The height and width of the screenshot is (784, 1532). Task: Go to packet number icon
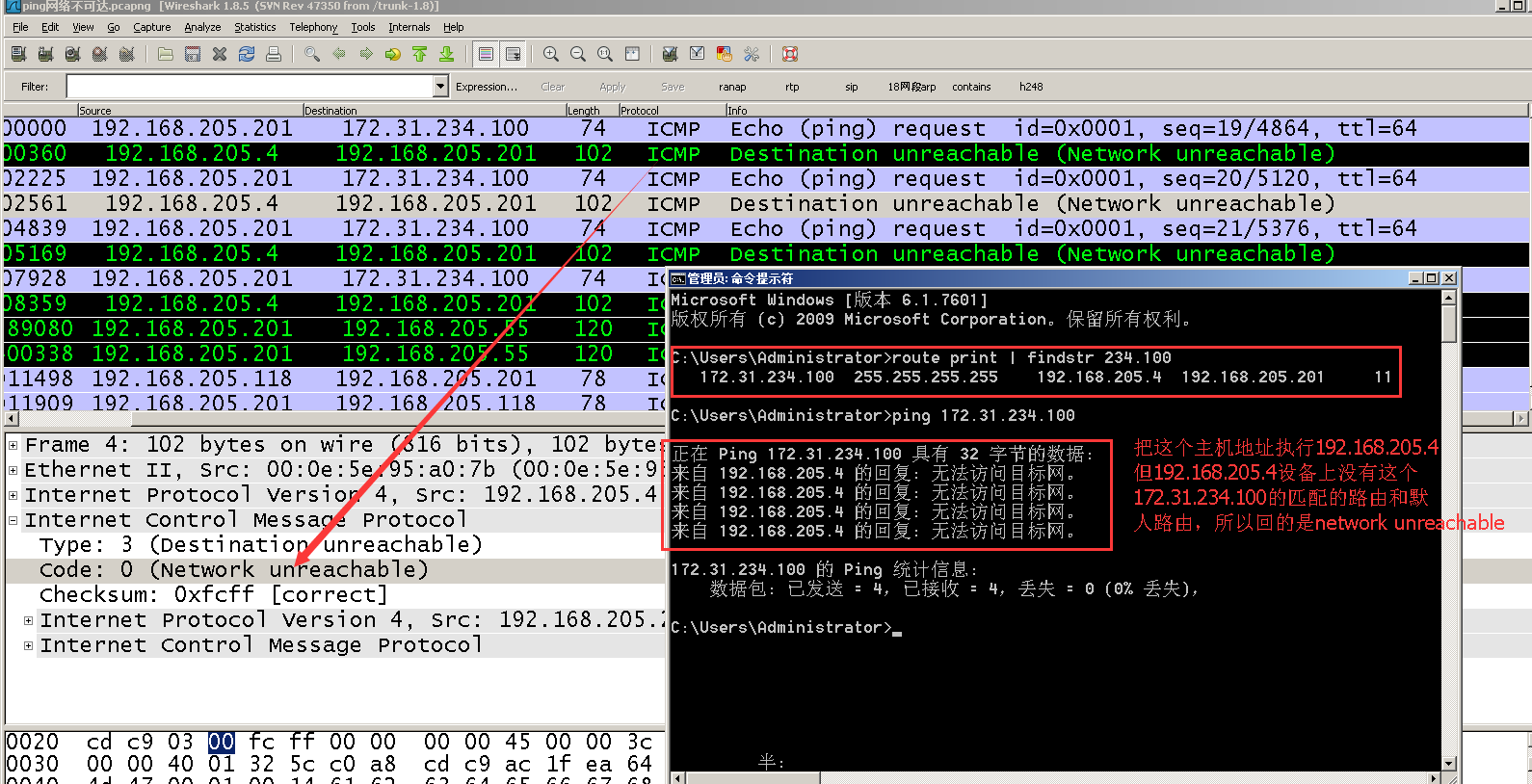point(393,54)
